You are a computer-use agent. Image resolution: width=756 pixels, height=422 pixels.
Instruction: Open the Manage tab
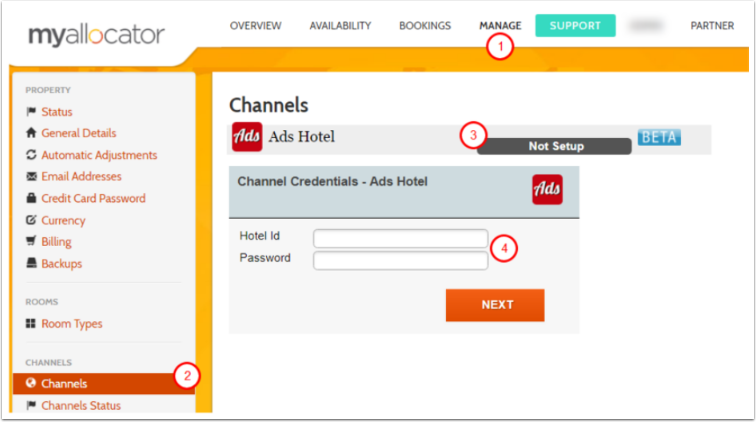pyautogui.click(x=500, y=26)
